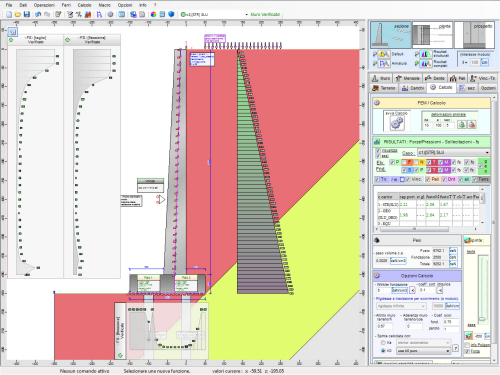Screen dimensions: 500x375
Task: Click the save floppy disk toolbar icon
Action: click(x=27, y=14)
